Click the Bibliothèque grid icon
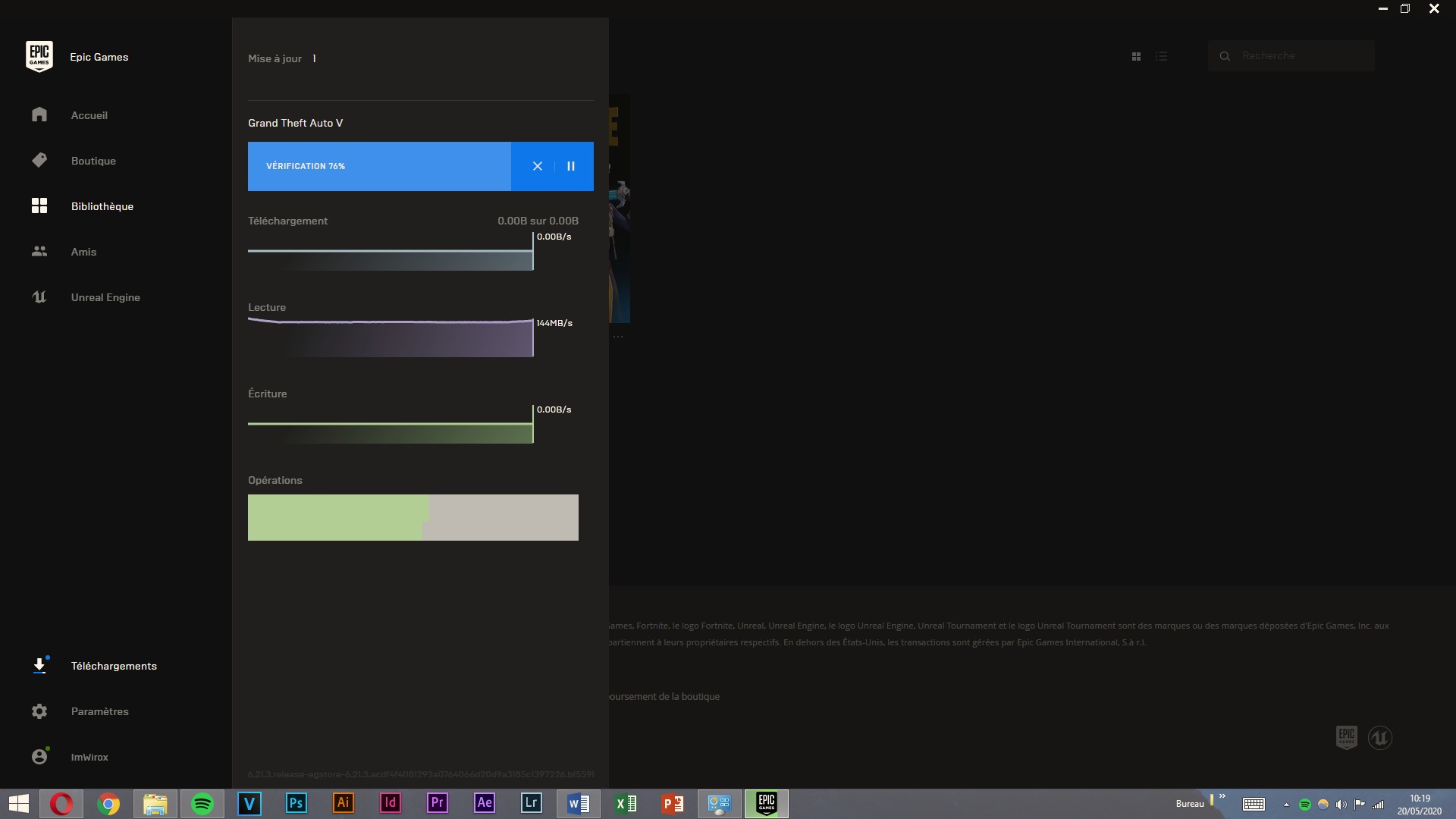 39,206
